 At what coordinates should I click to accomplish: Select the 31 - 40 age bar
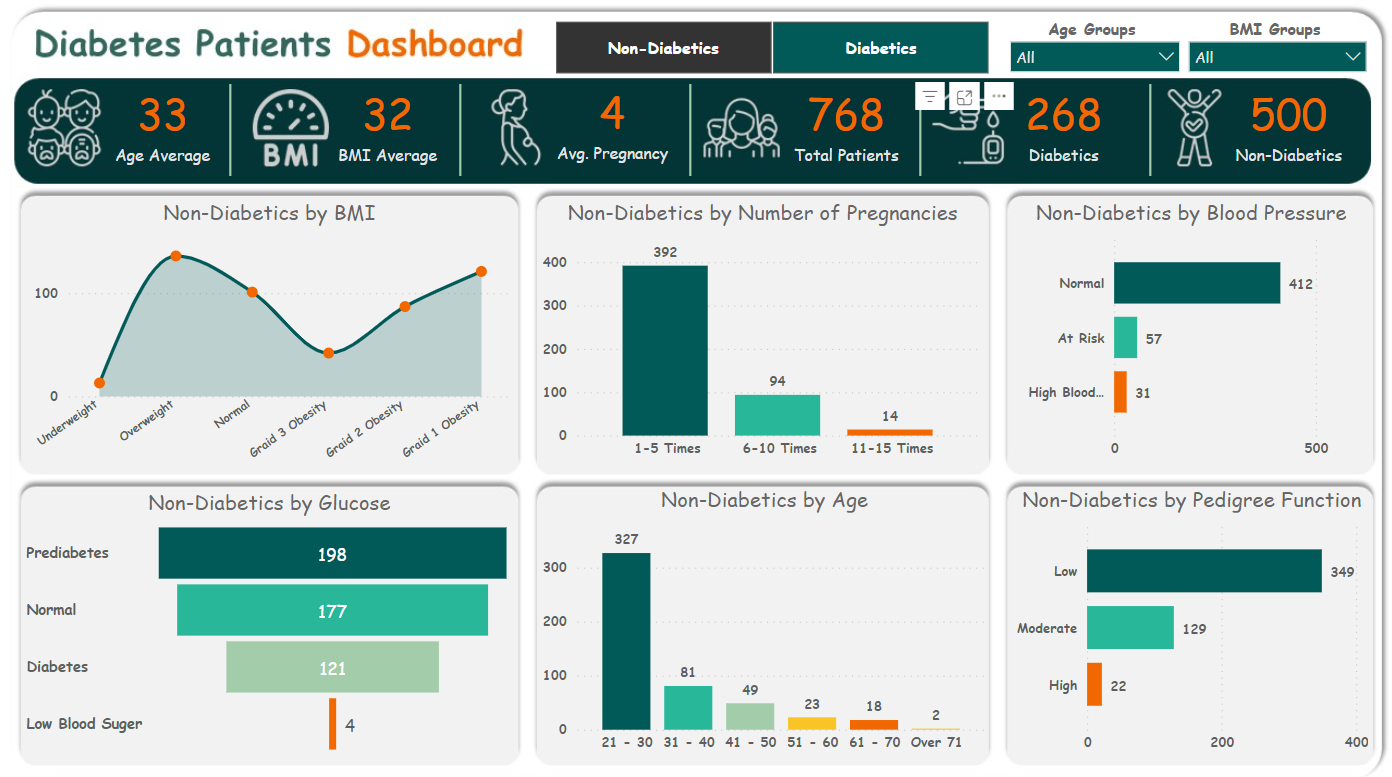click(688, 707)
